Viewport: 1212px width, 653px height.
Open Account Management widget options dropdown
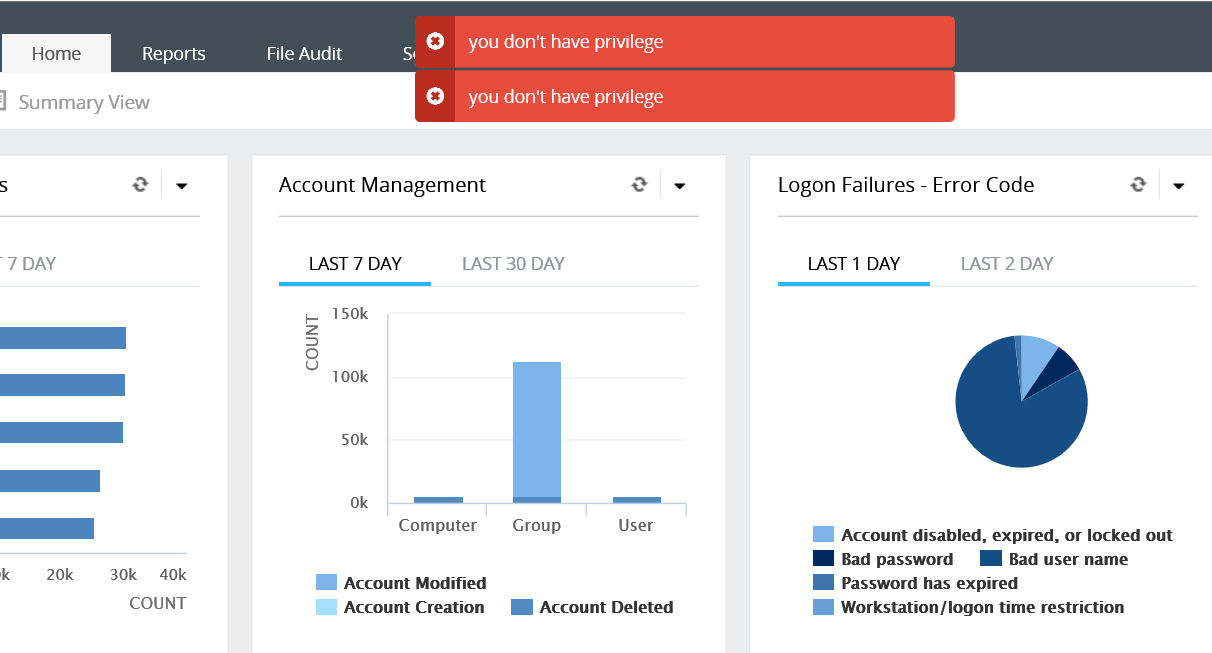(x=680, y=185)
